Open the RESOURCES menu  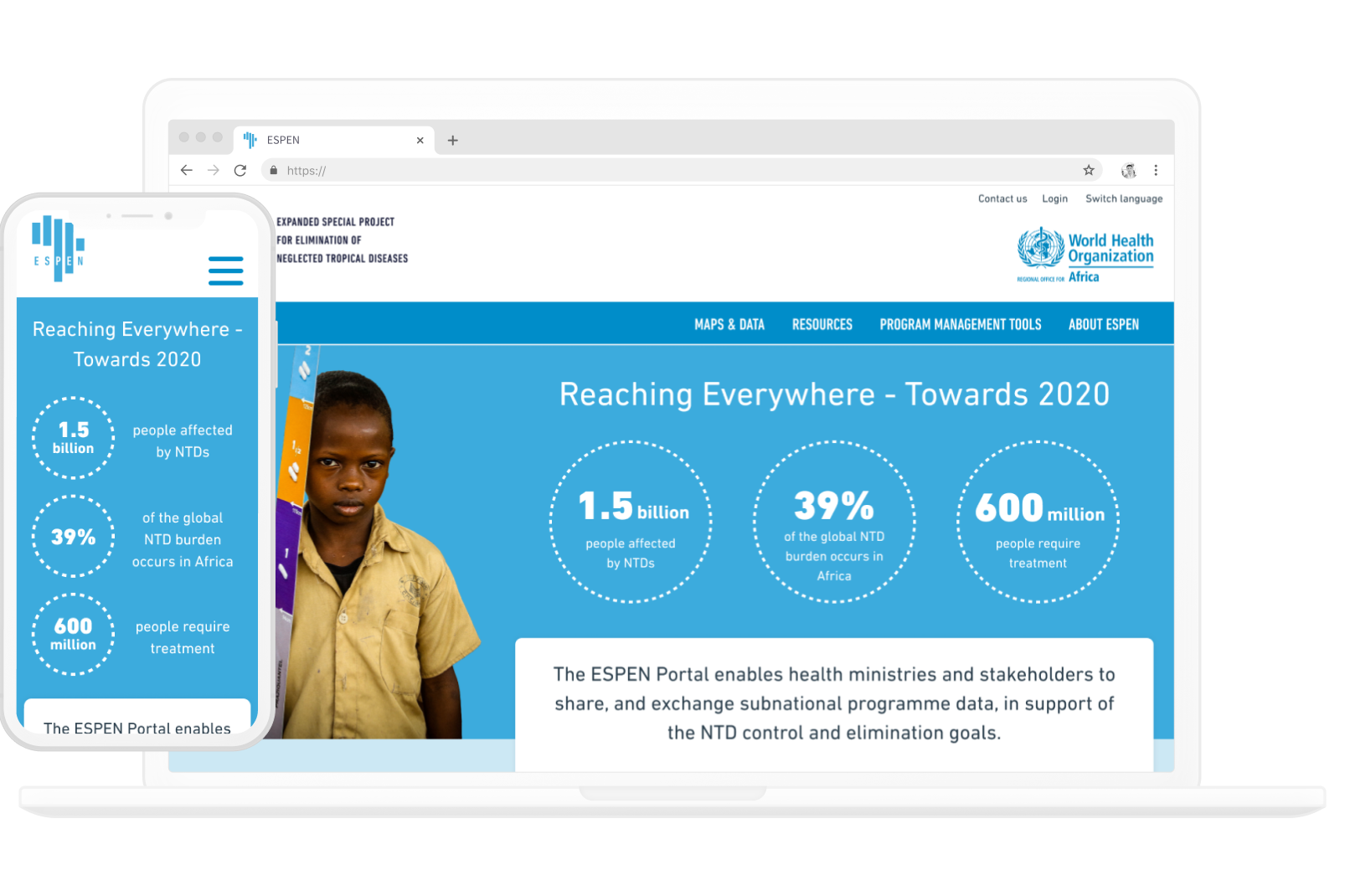pyautogui.click(x=822, y=324)
